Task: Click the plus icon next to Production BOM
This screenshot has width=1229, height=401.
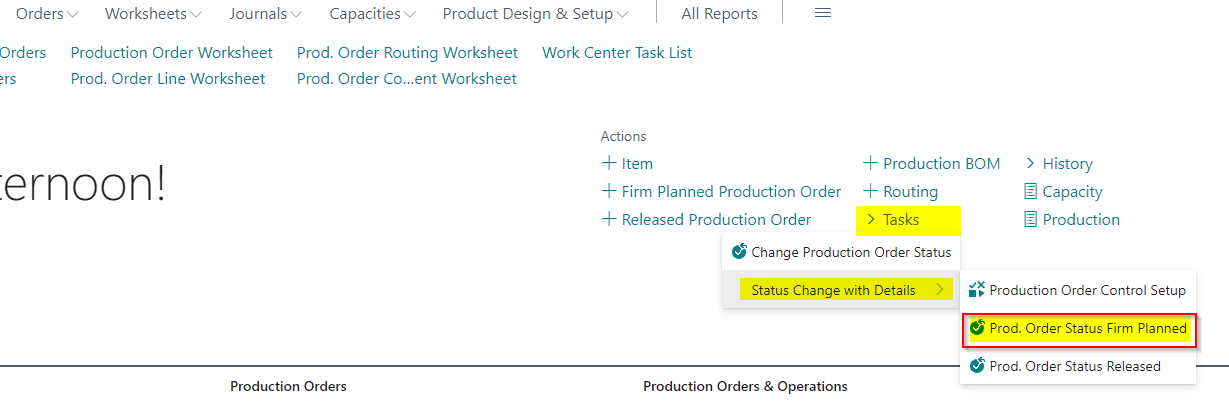Action: (870, 163)
